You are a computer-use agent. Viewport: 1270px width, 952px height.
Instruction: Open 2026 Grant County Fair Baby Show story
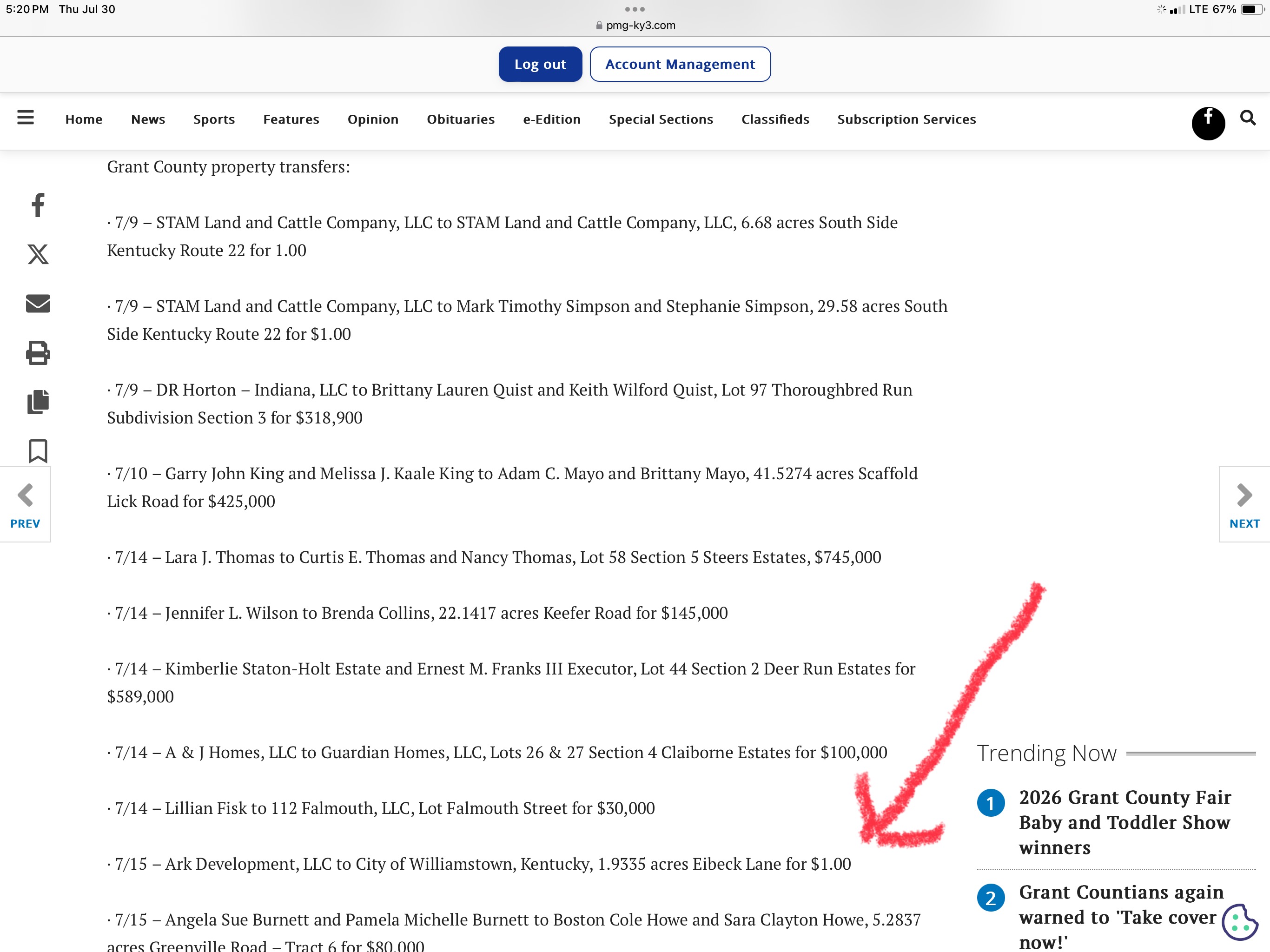pos(1125,822)
